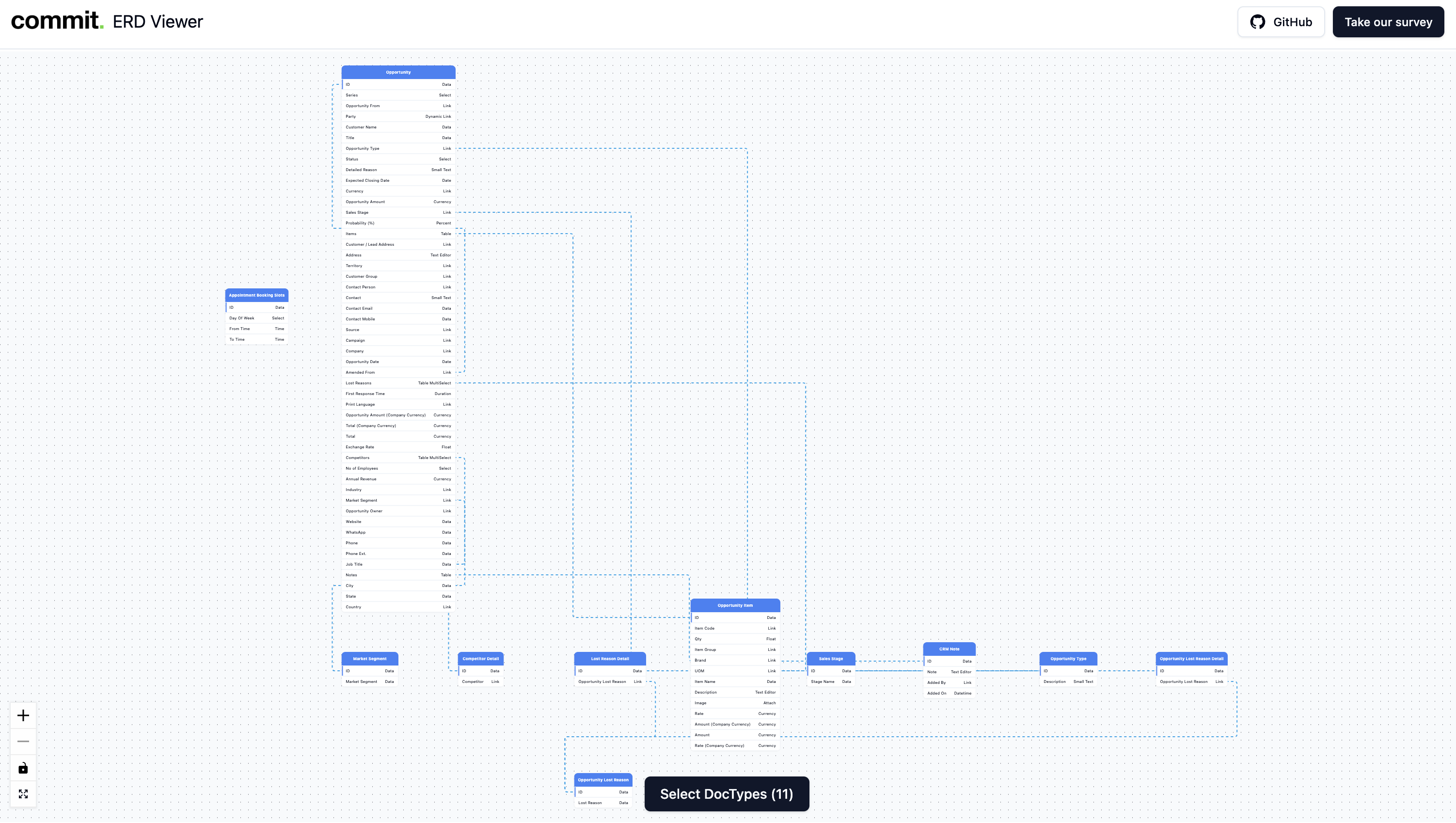Open the GitHub repository button
Image resolution: width=1456 pixels, height=823 pixels.
pyautogui.click(x=1281, y=22)
